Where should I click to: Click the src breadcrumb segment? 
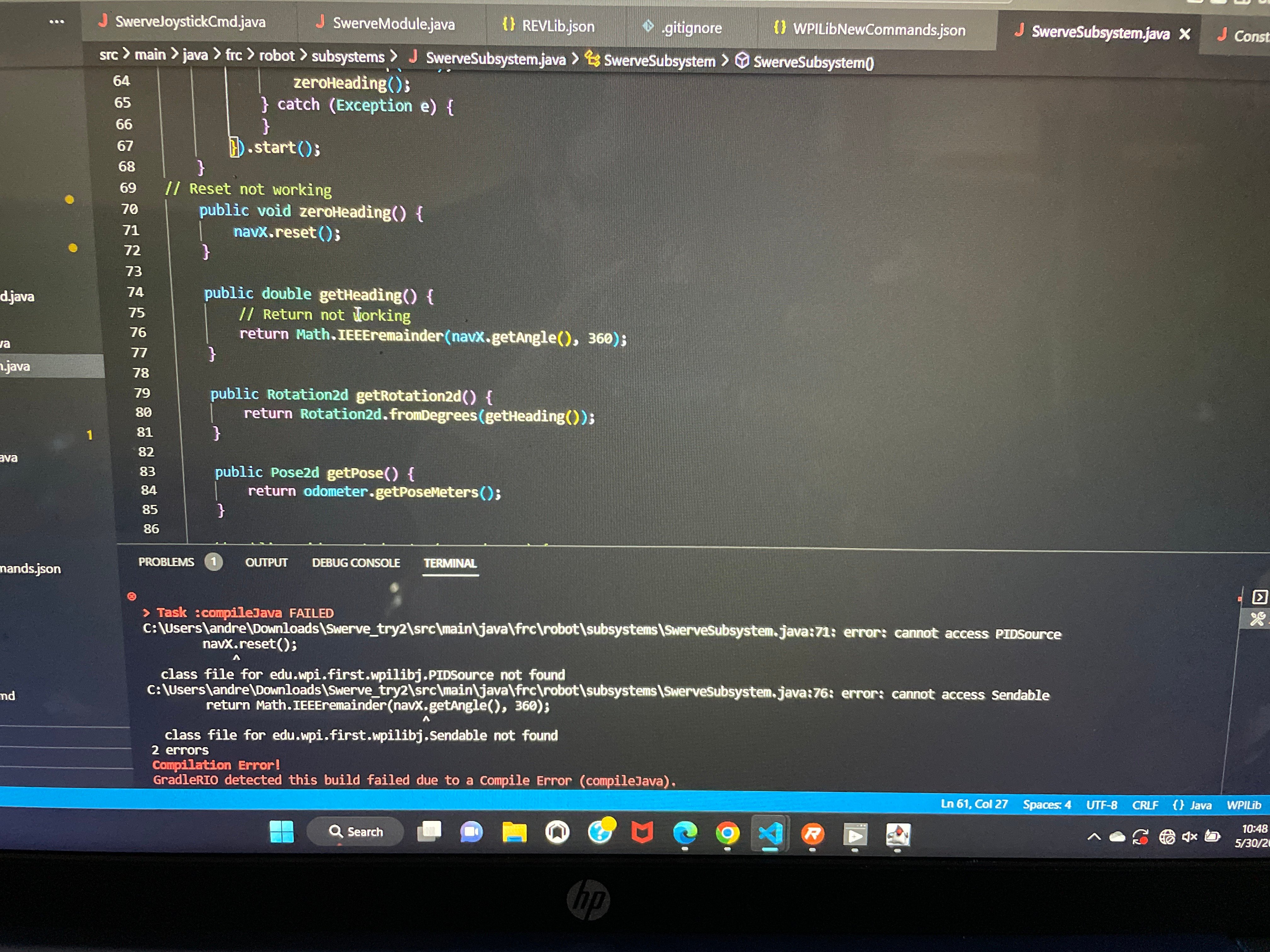point(109,54)
